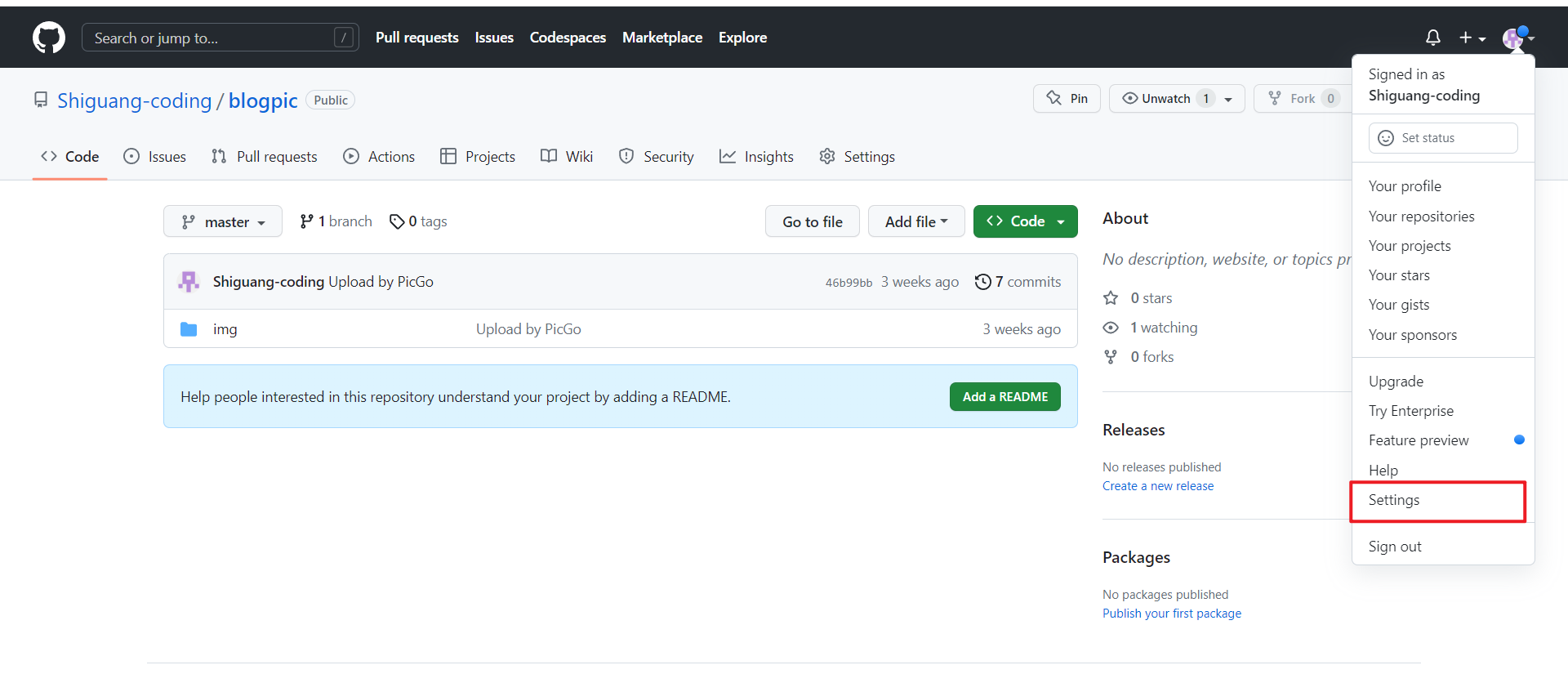Screen dimensions: 1568x674
Task: Click the slash shortcut icon in search
Action: tap(344, 38)
